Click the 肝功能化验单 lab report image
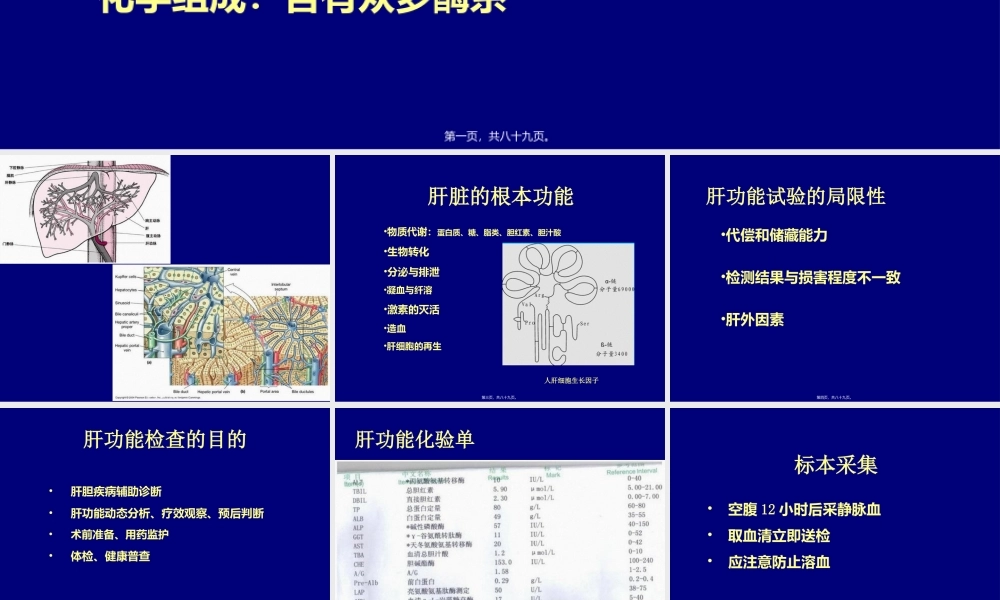The width and height of the screenshot is (1000, 600). click(499, 530)
